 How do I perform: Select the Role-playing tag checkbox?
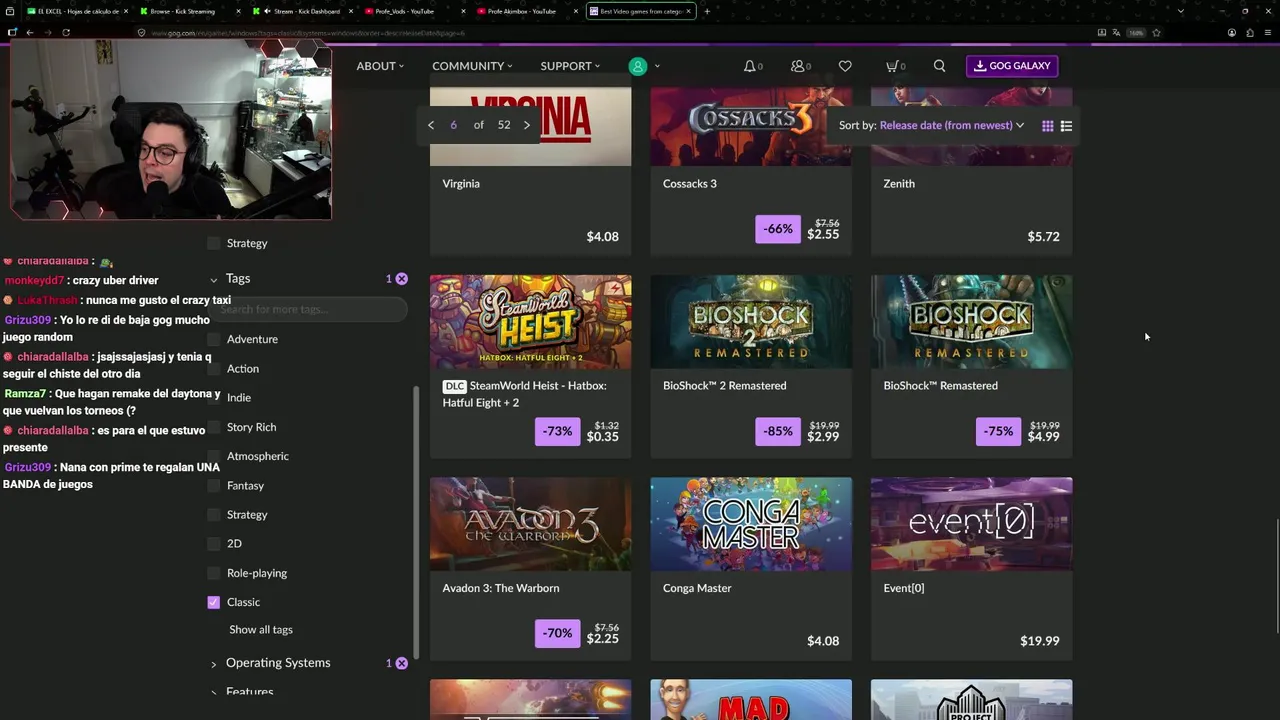tap(213, 573)
